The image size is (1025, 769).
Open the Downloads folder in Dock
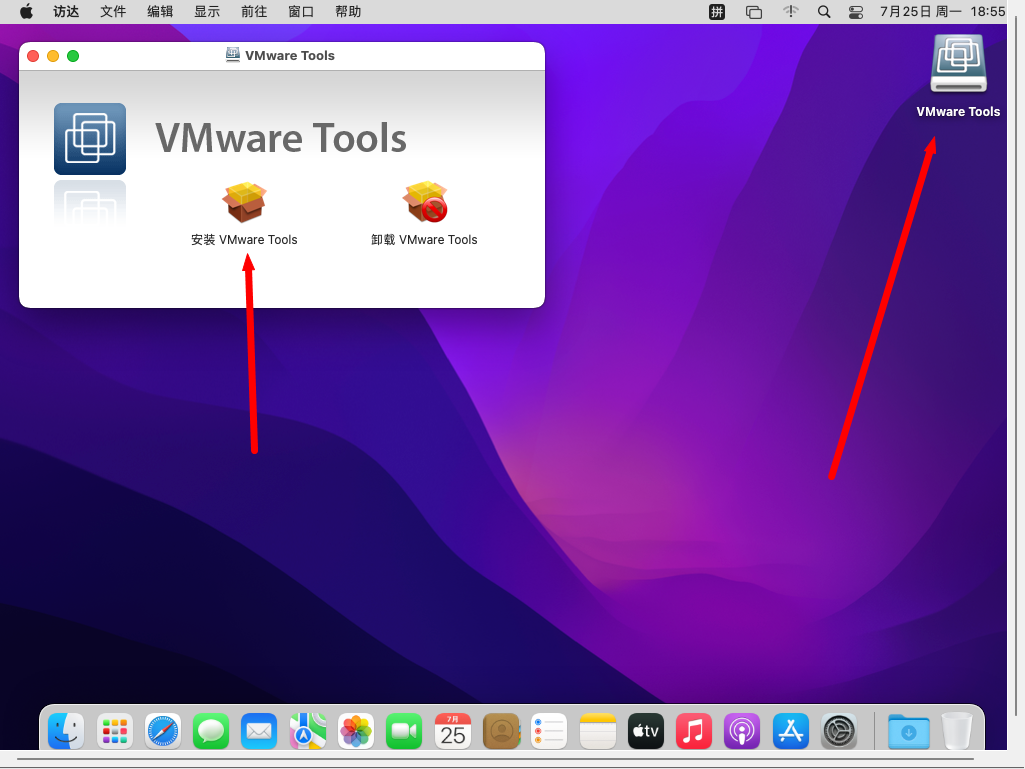tap(909, 731)
